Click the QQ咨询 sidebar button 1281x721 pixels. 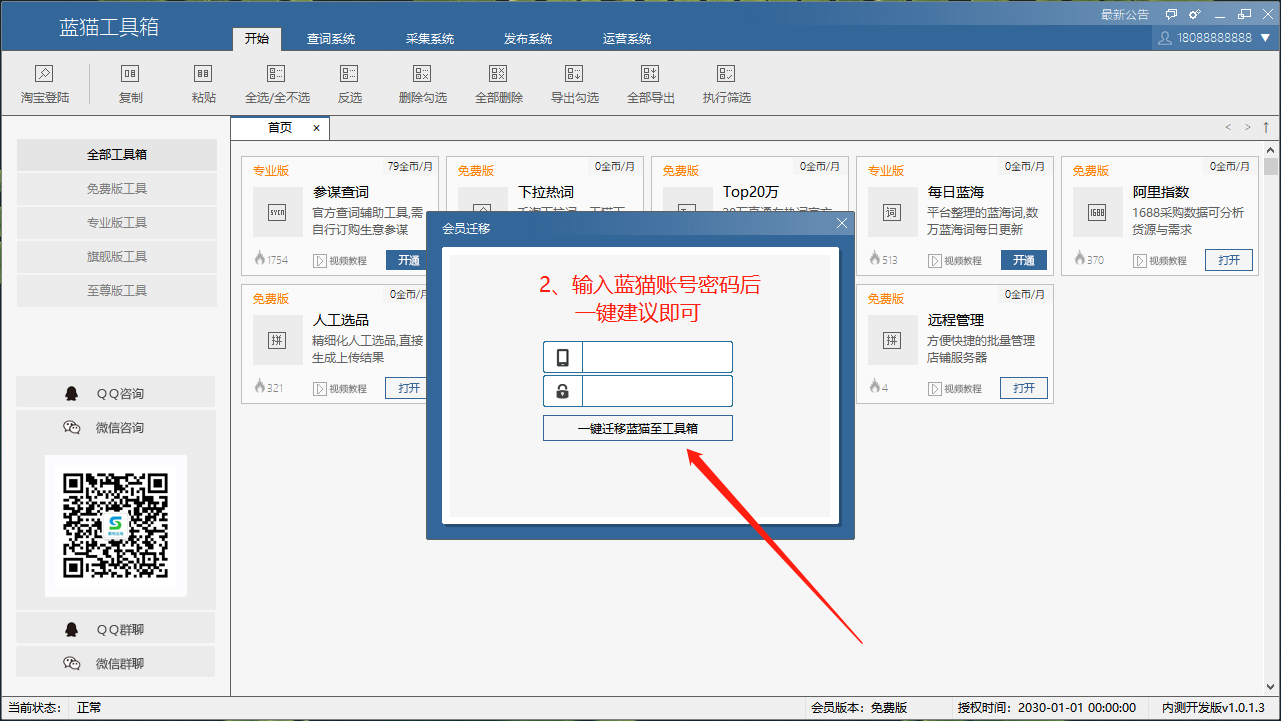click(x=116, y=393)
